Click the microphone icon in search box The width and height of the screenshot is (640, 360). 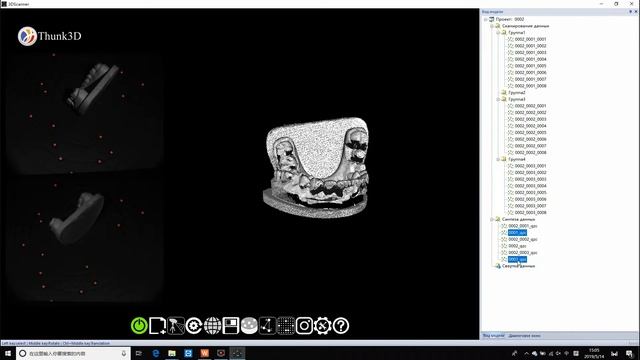[124, 353]
